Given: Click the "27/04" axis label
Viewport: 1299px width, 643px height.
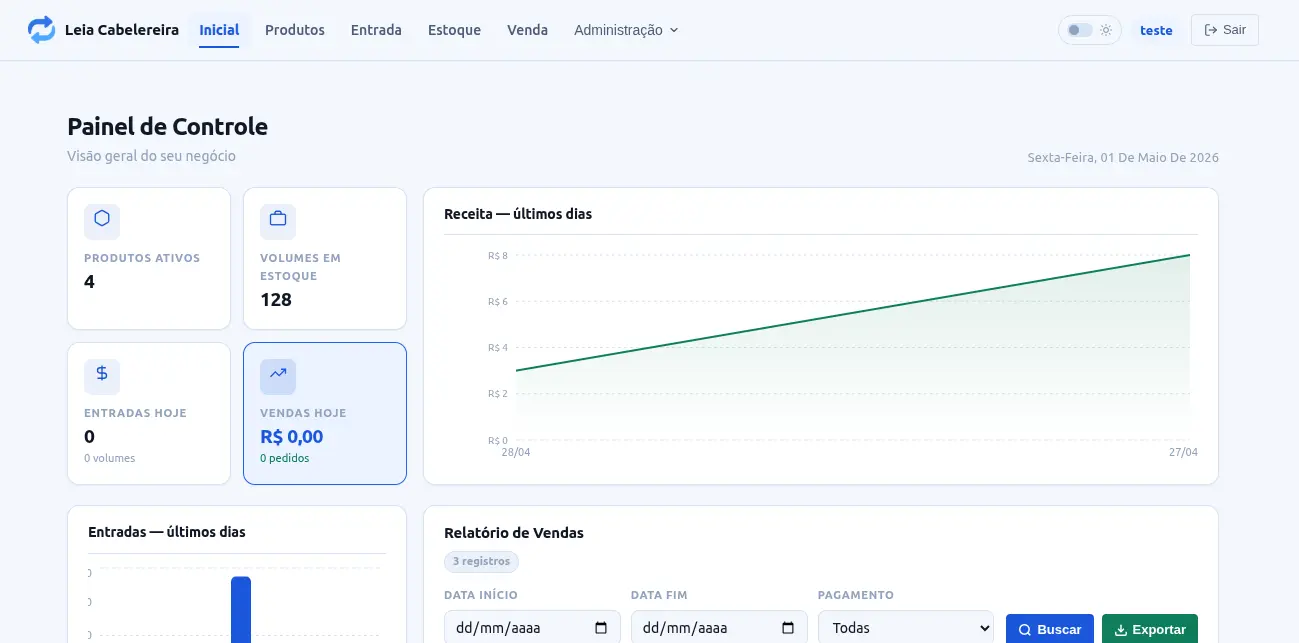Looking at the screenshot, I should pyautogui.click(x=1183, y=452).
